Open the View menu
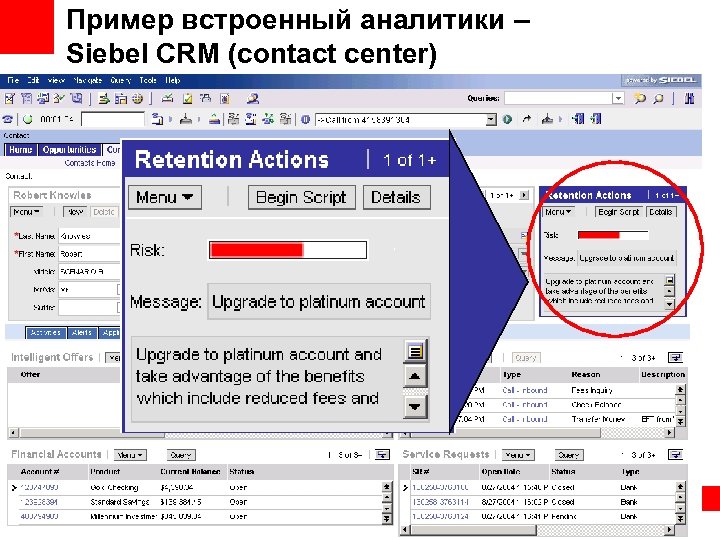The width and height of the screenshot is (720, 540). [56, 80]
